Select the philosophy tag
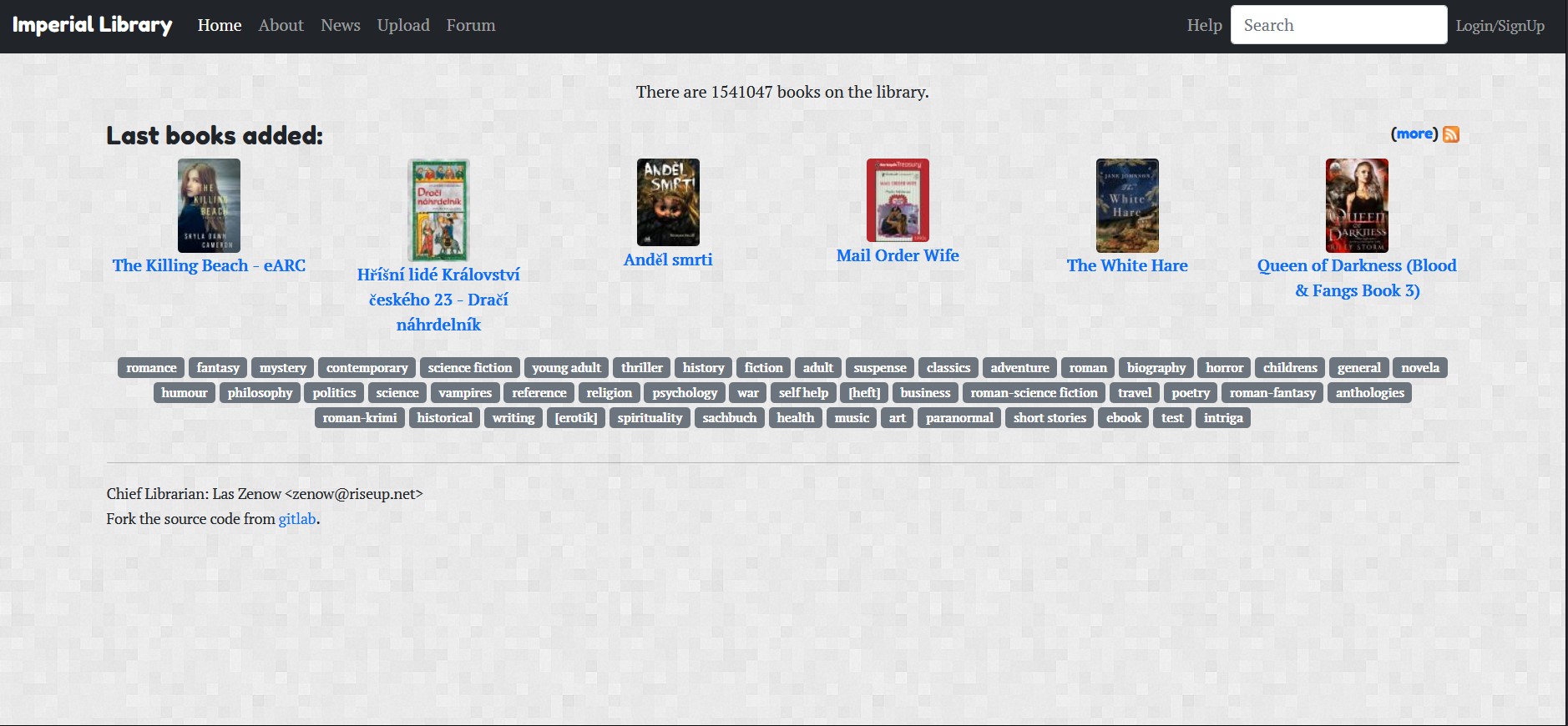The image size is (1568, 726). click(x=260, y=393)
